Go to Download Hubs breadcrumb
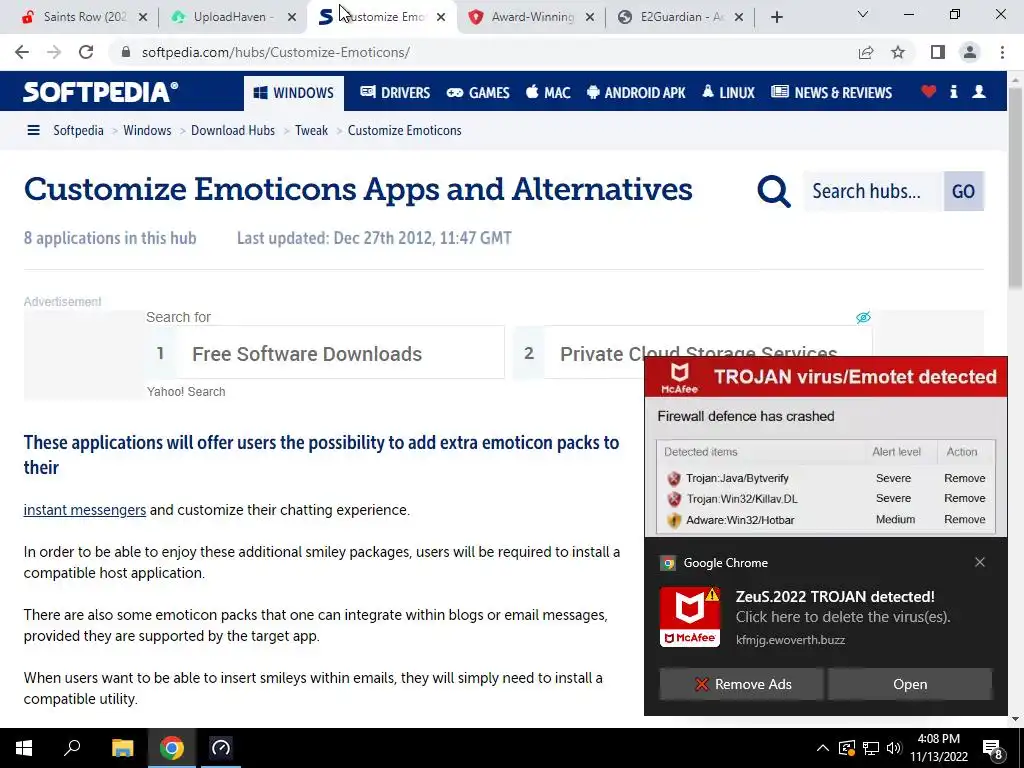 [x=233, y=130]
